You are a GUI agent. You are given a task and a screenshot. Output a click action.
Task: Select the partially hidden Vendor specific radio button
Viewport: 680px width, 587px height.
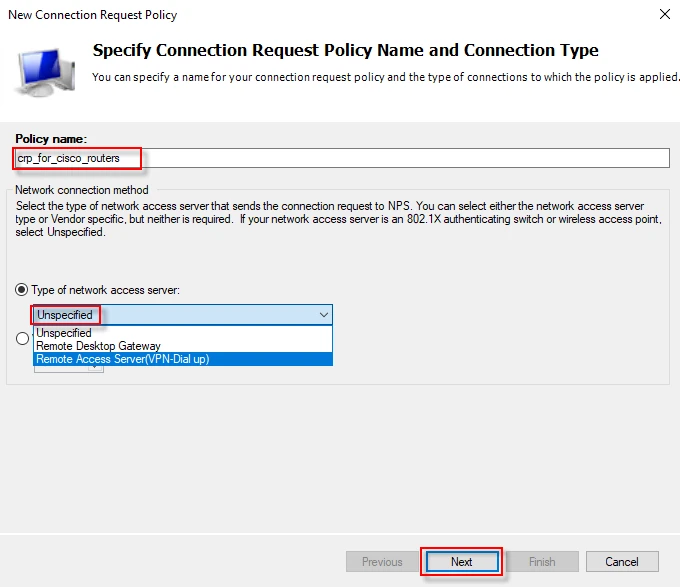[x=22, y=338]
